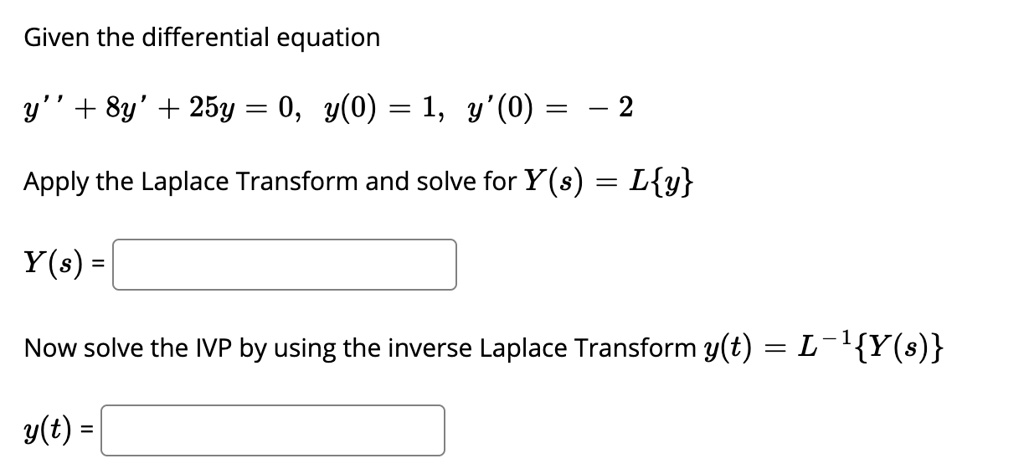1024x474 pixels.
Task: Click the Y(s) = L{y} expression
Action: [x=609, y=182]
